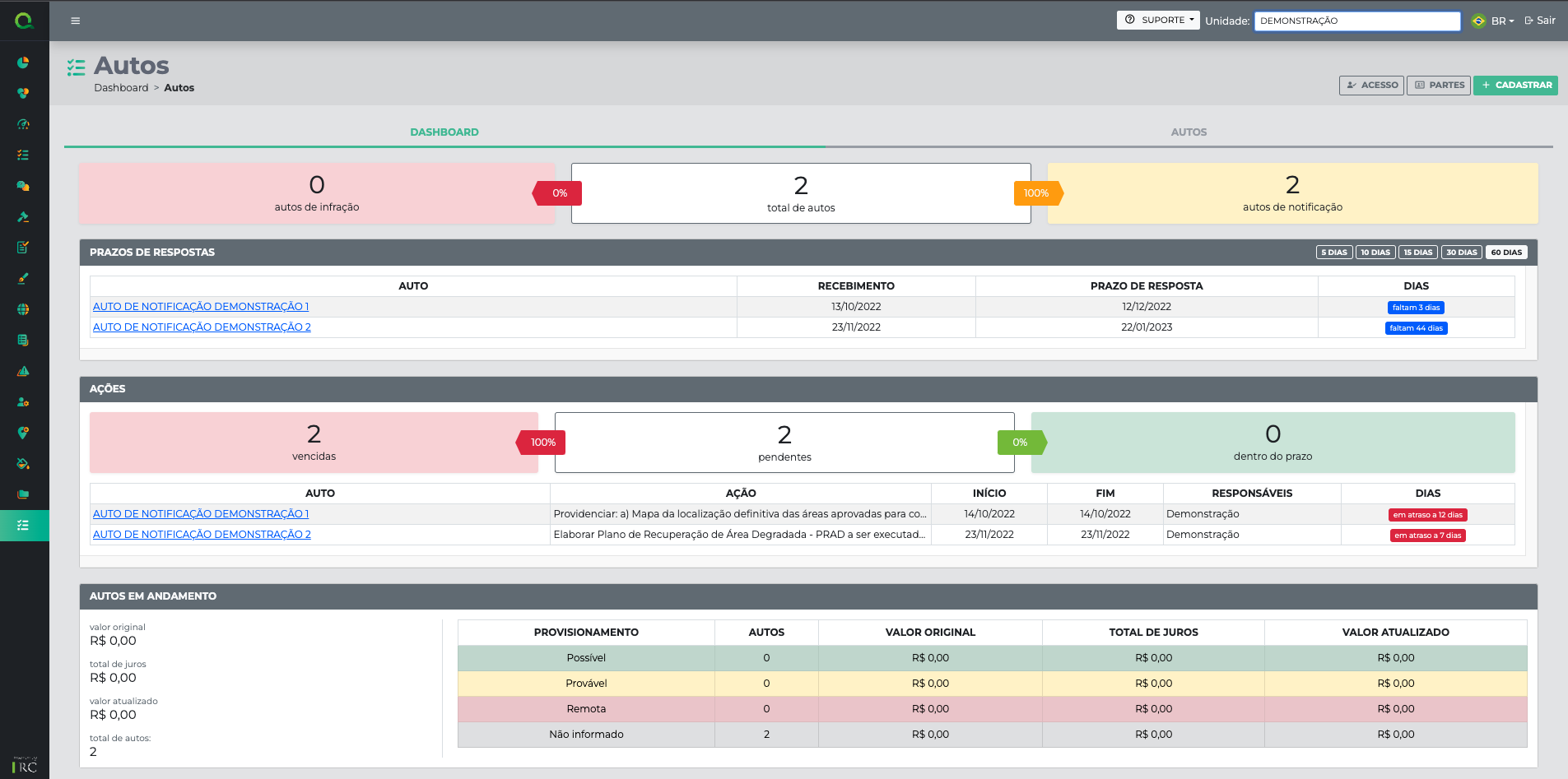Click the red 100% vencidas badge
Screen dimensions: 1568x779
[542, 443]
